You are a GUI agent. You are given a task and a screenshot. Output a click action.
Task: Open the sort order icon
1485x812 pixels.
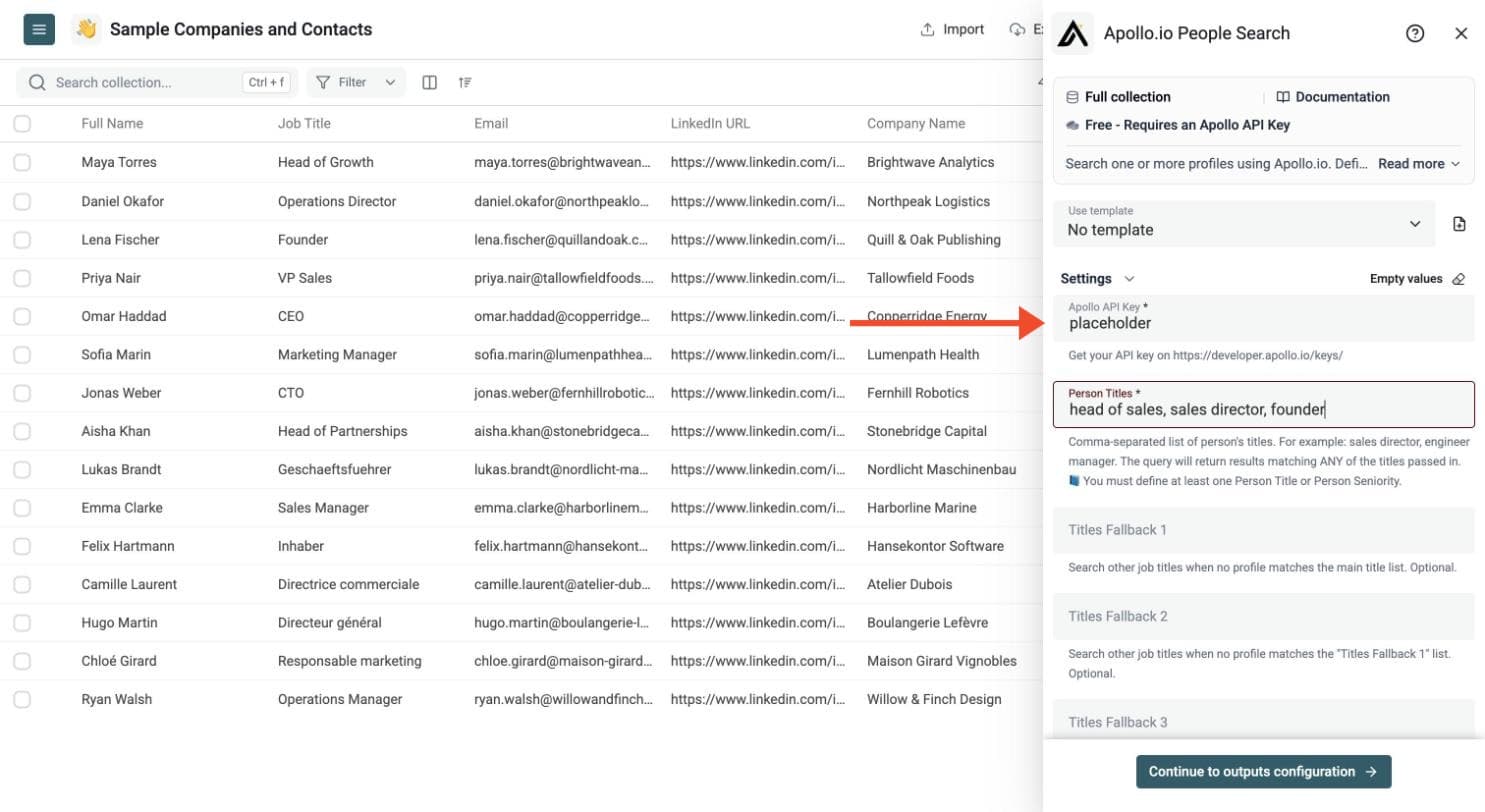pos(465,82)
